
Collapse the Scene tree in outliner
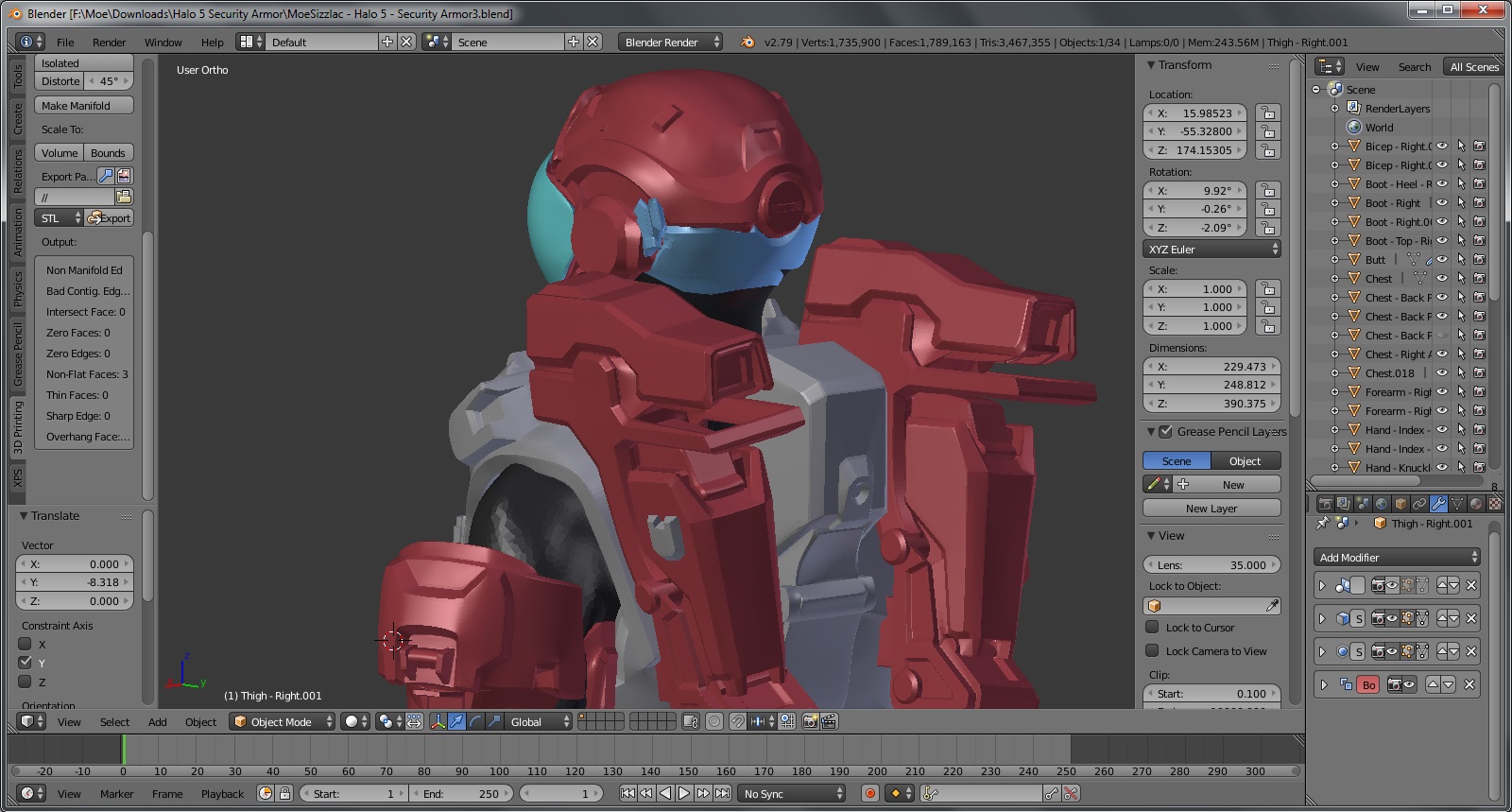pos(1315,90)
